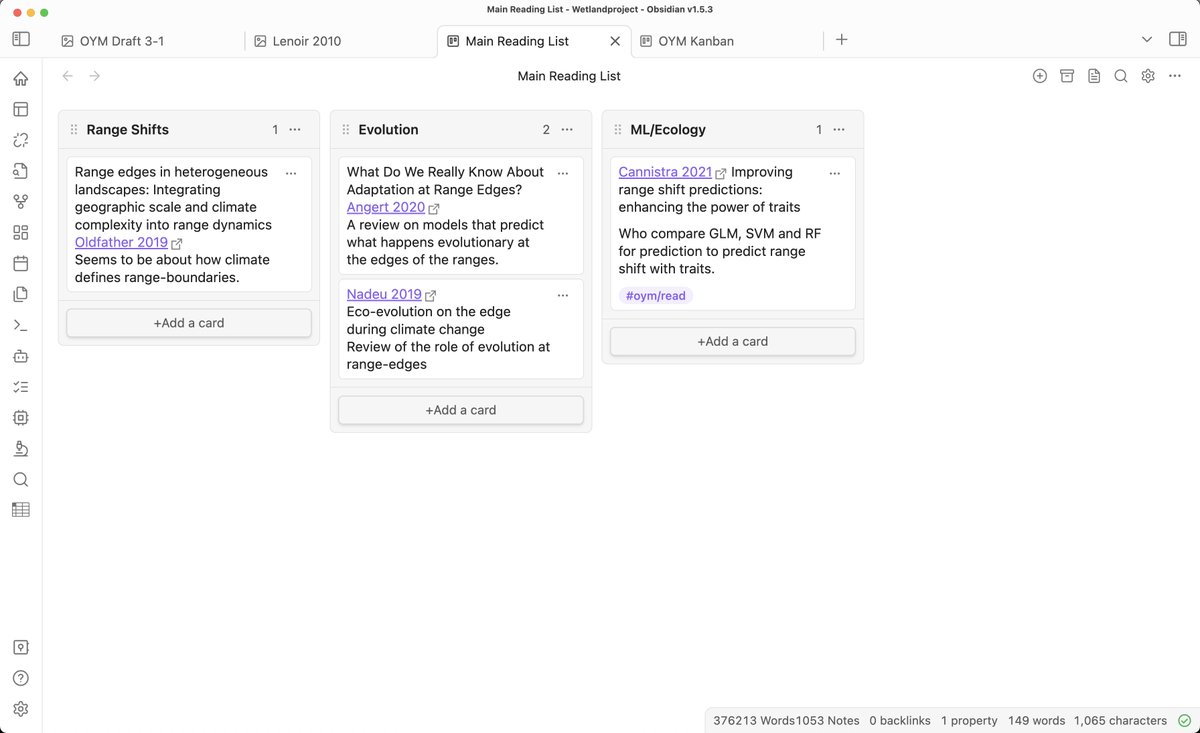
Task: Select the #oym/read tag on the Cannistra card
Action: (x=655, y=295)
